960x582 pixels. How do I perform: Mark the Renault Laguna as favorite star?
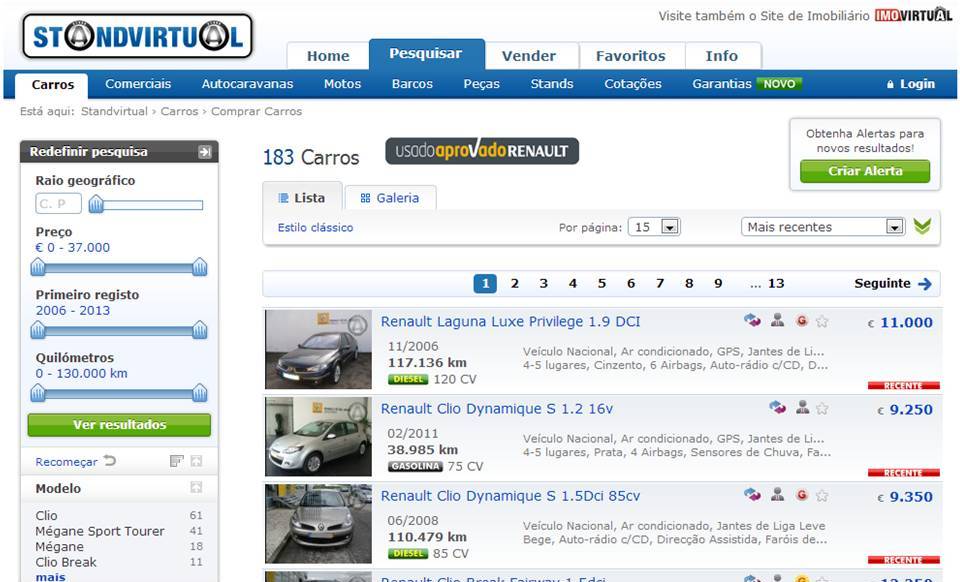pos(822,321)
